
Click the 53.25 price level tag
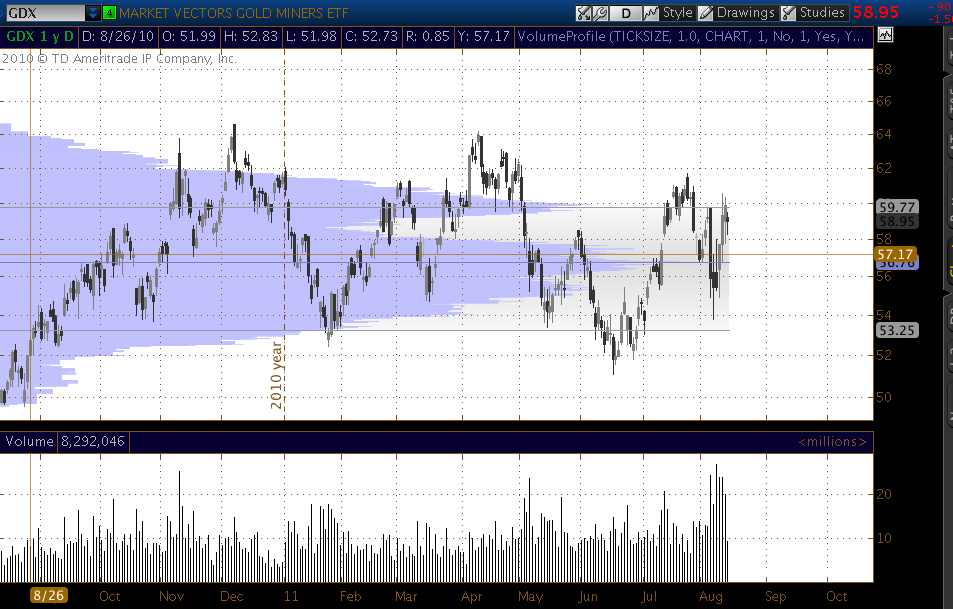[x=896, y=329]
